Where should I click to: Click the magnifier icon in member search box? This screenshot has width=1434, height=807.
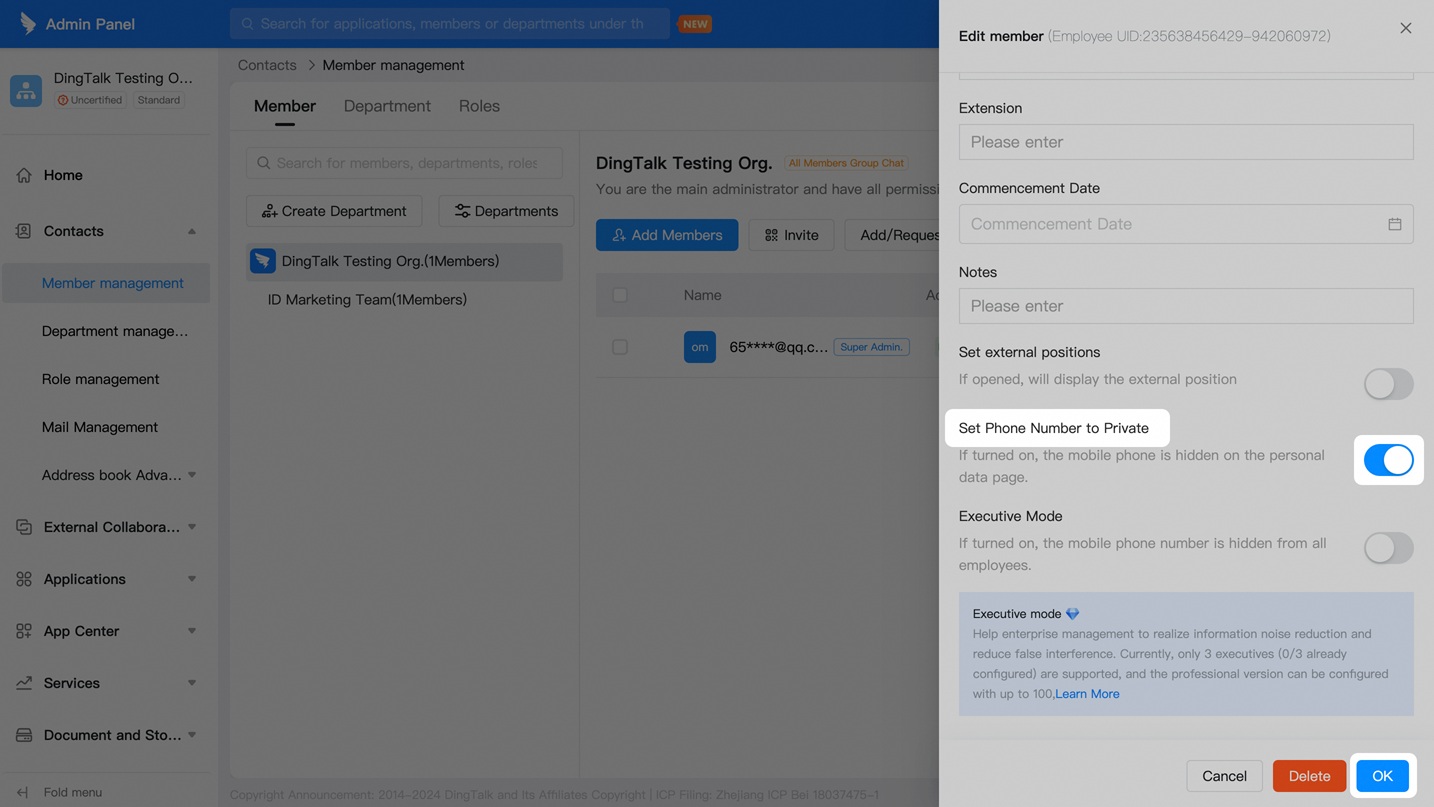coord(264,163)
